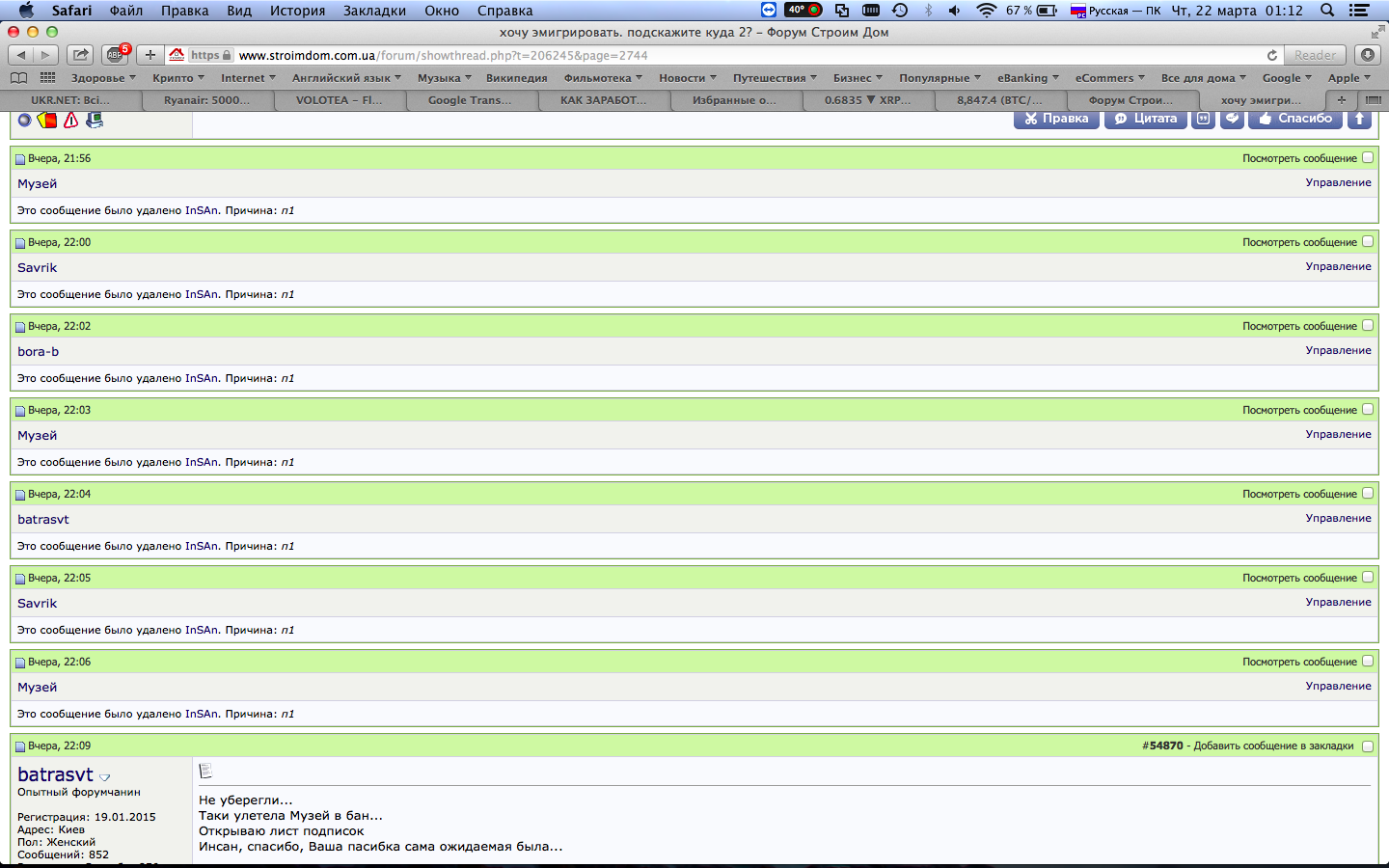Open Русская — ПК input source menu

pyautogui.click(x=1116, y=11)
